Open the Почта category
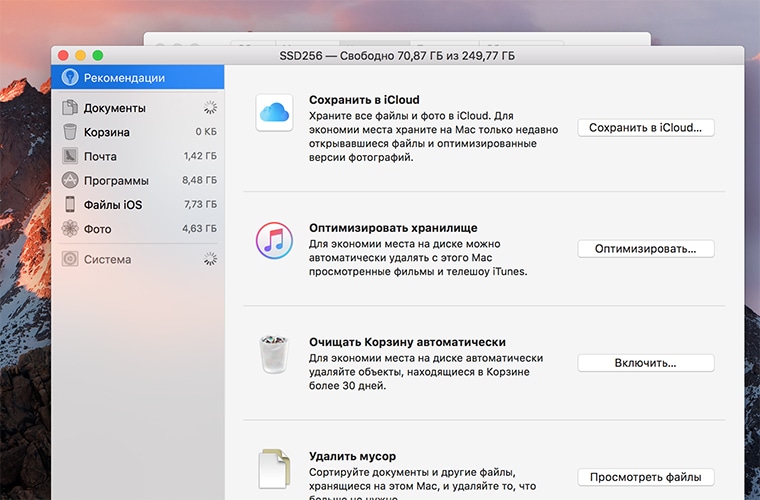Image resolution: width=760 pixels, height=500 pixels. point(138,156)
